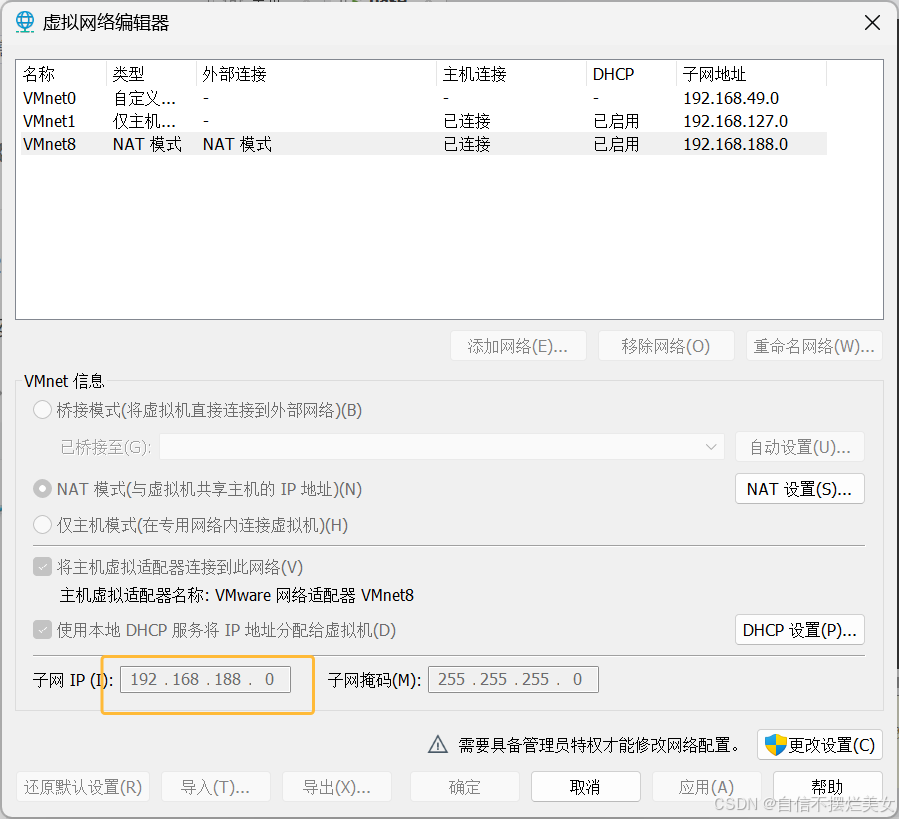Click the 类型 column header
The image size is (899, 819).
click(x=151, y=74)
